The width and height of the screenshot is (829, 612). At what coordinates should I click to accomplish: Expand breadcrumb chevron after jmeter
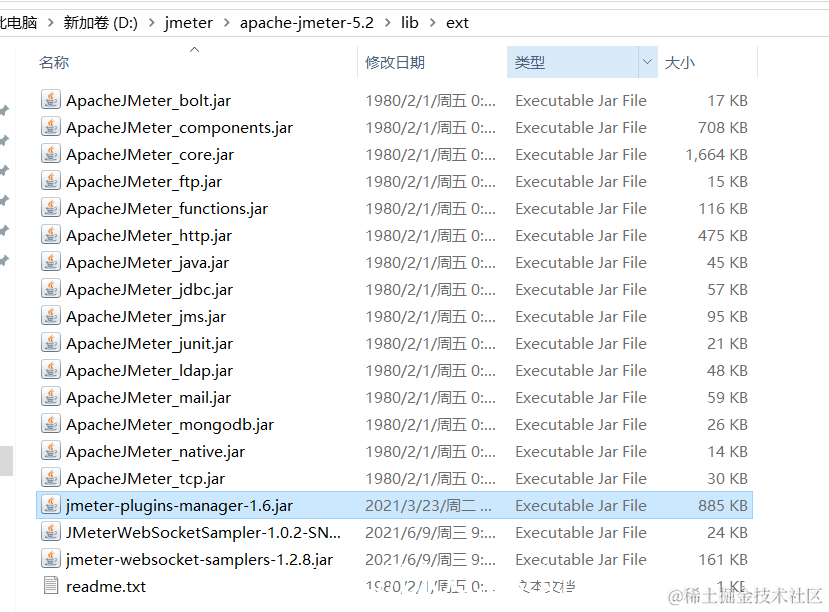click(x=226, y=23)
